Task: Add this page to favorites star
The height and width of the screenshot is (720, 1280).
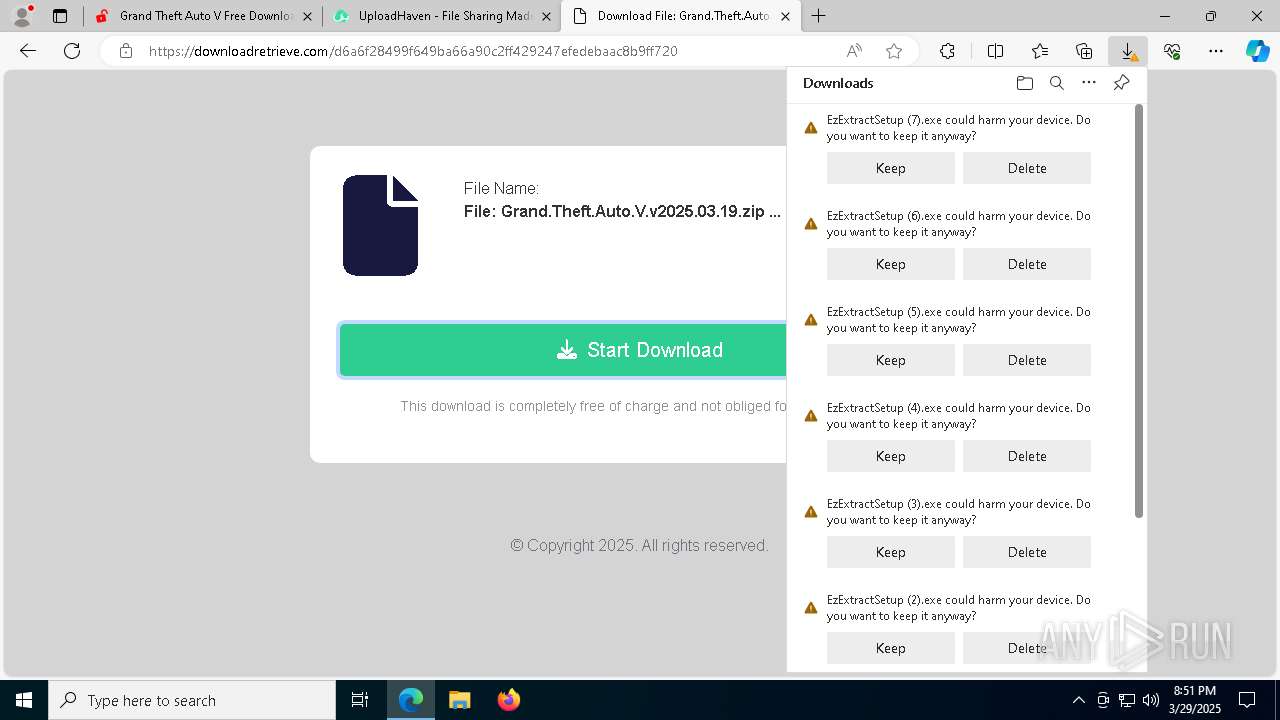Action: 894,51
